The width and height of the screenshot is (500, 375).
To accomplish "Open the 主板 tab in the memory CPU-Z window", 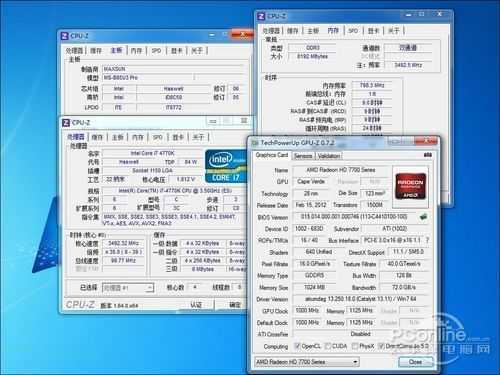I will (313, 31).
